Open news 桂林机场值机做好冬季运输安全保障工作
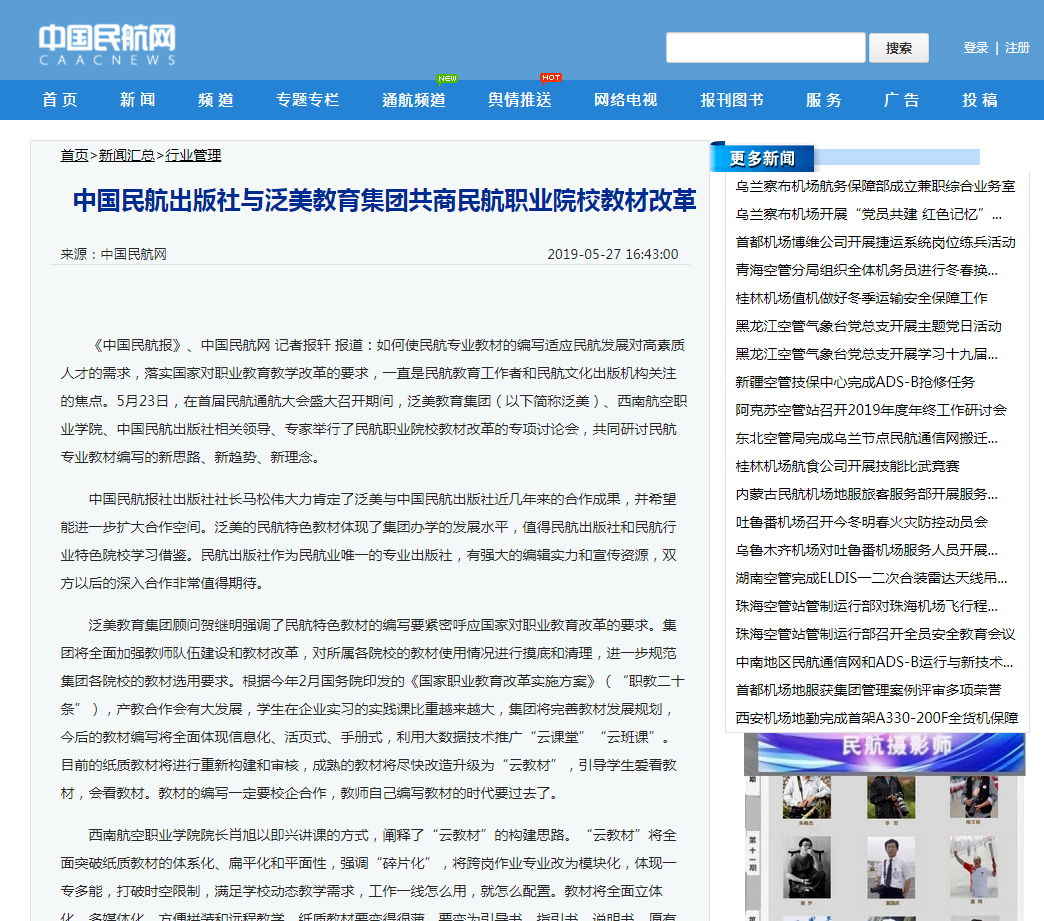1044x921 pixels. (861, 298)
